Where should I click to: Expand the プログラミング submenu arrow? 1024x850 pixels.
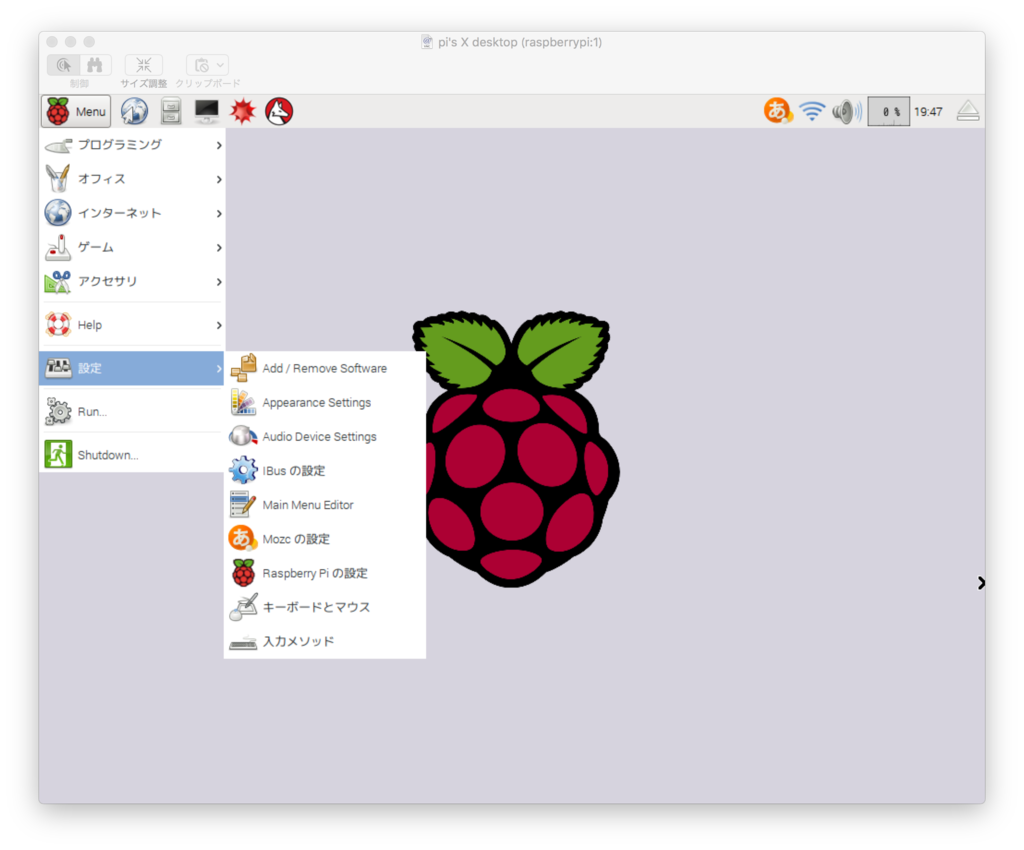(219, 145)
